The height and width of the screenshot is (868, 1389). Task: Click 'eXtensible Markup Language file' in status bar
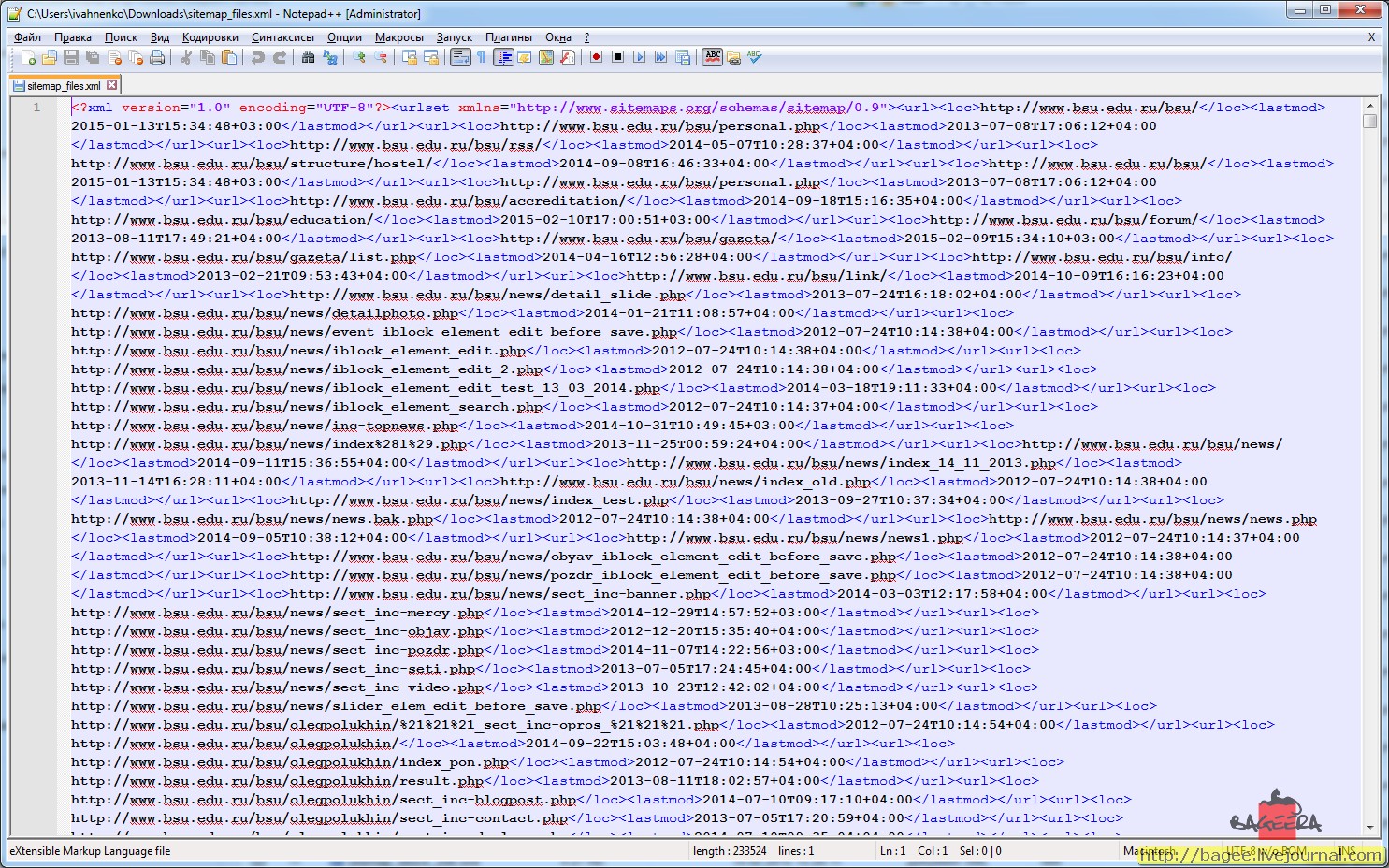tap(90, 851)
